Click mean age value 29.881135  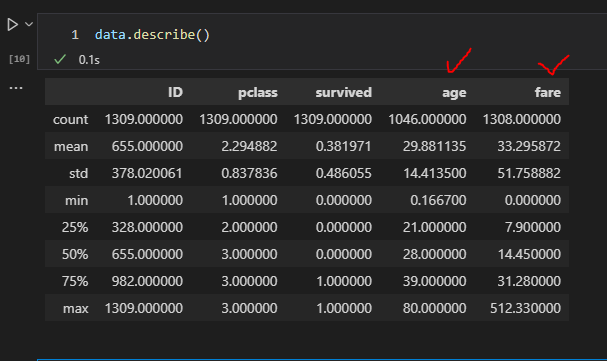[x=434, y=146]
